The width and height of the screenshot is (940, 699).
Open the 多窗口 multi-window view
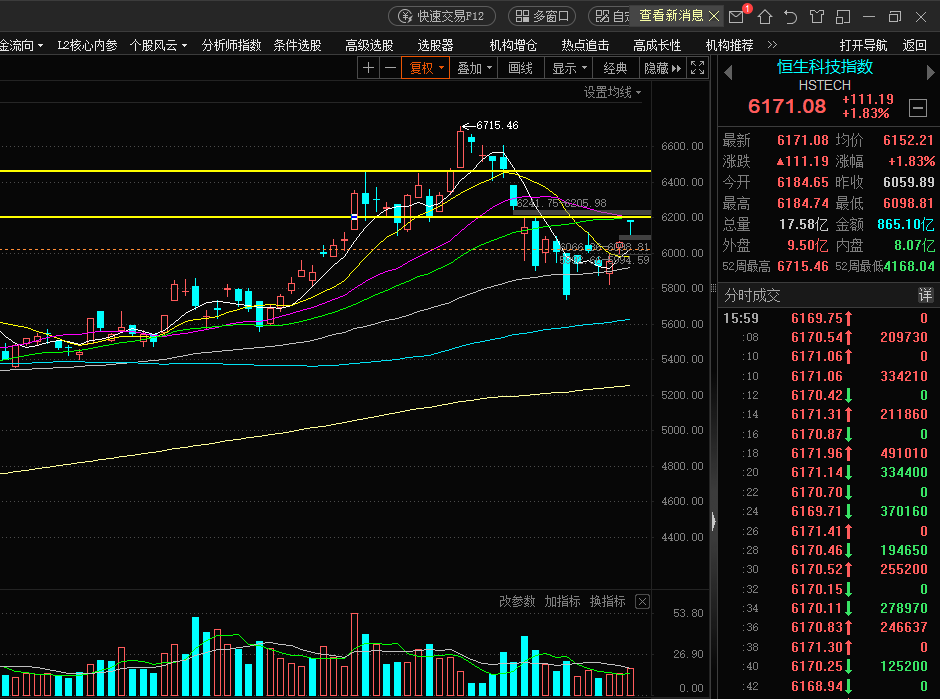(542, 16)
